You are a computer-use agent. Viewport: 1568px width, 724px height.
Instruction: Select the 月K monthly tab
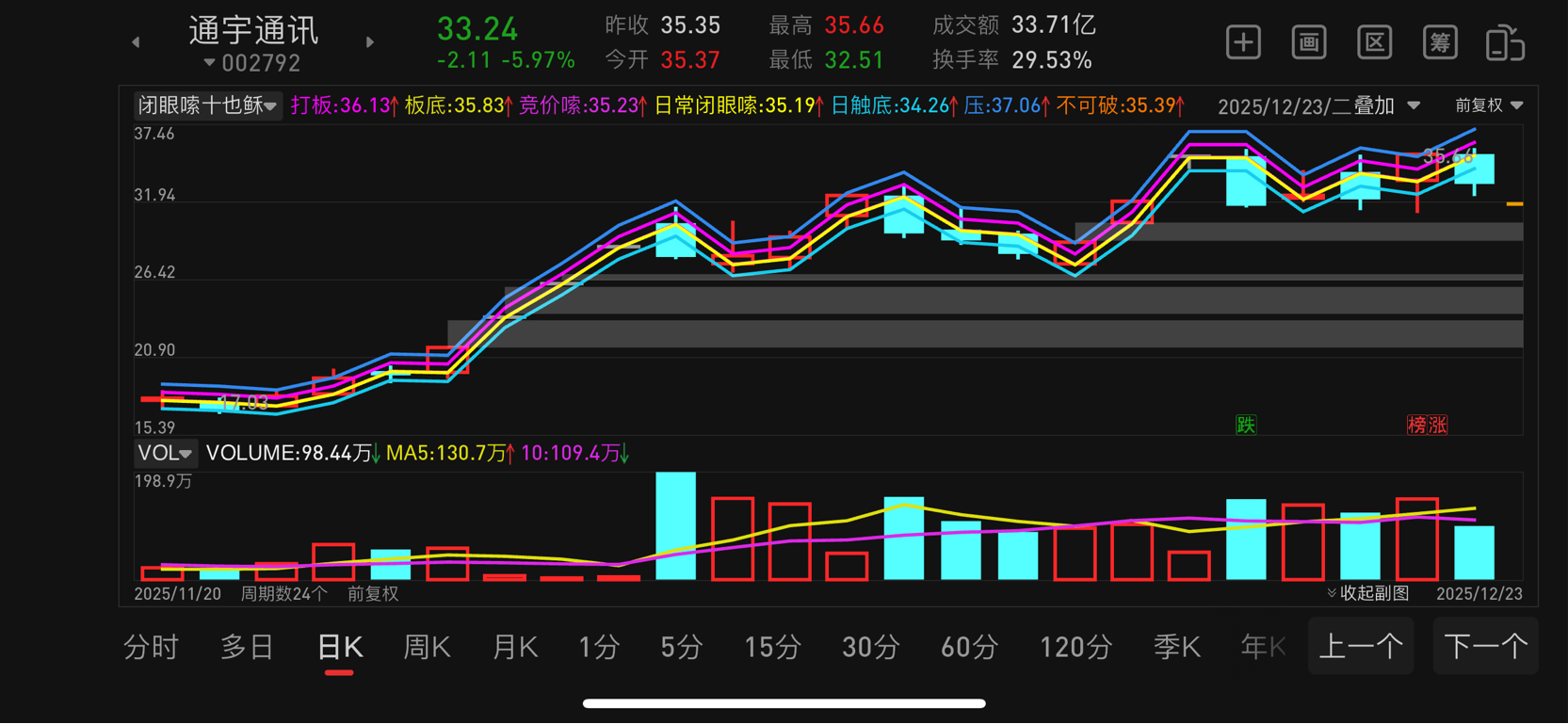pos(514,647)
